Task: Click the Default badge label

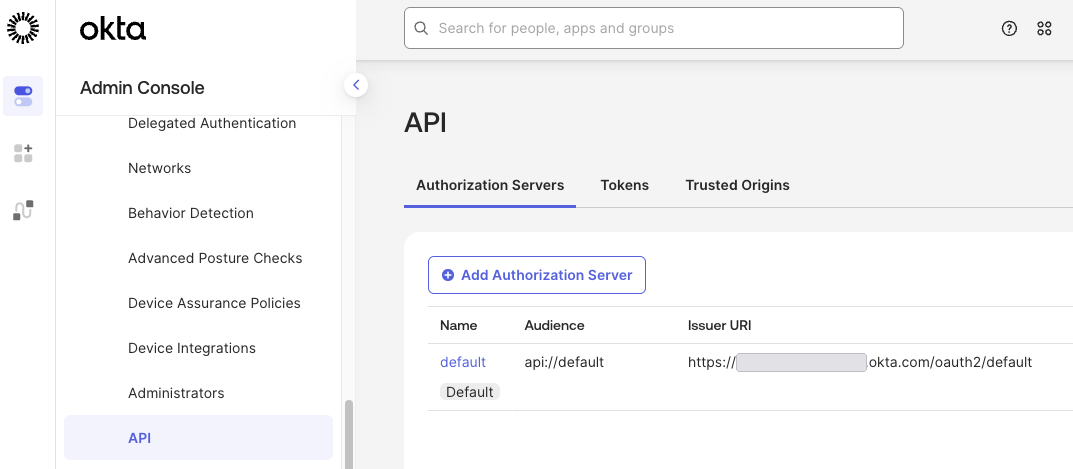Action: tap(469, 392)
